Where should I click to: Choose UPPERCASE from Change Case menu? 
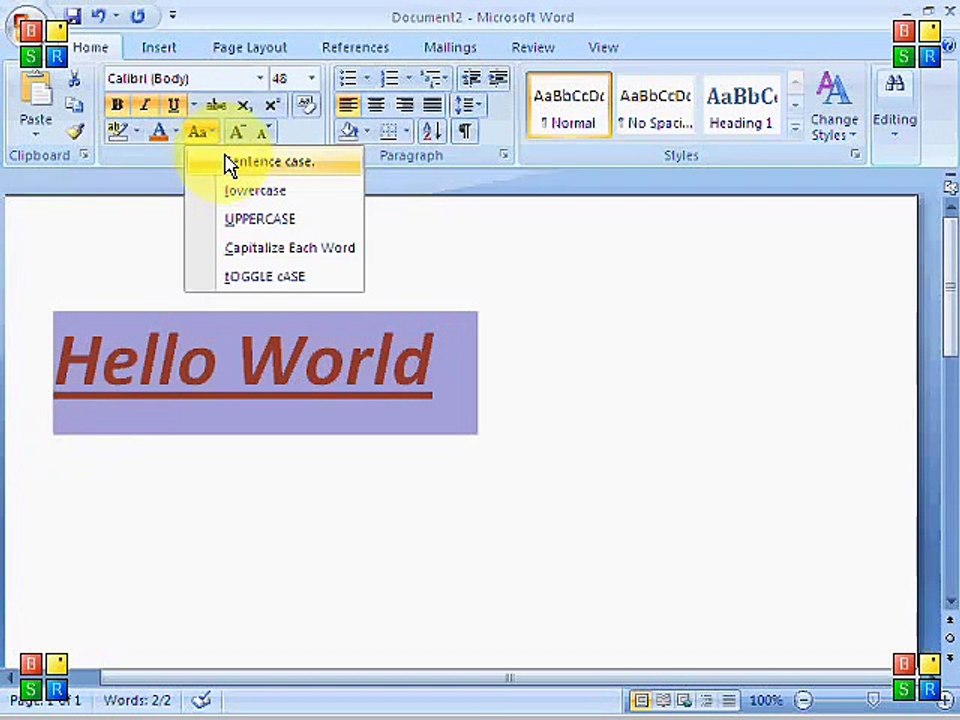[274, 219]
